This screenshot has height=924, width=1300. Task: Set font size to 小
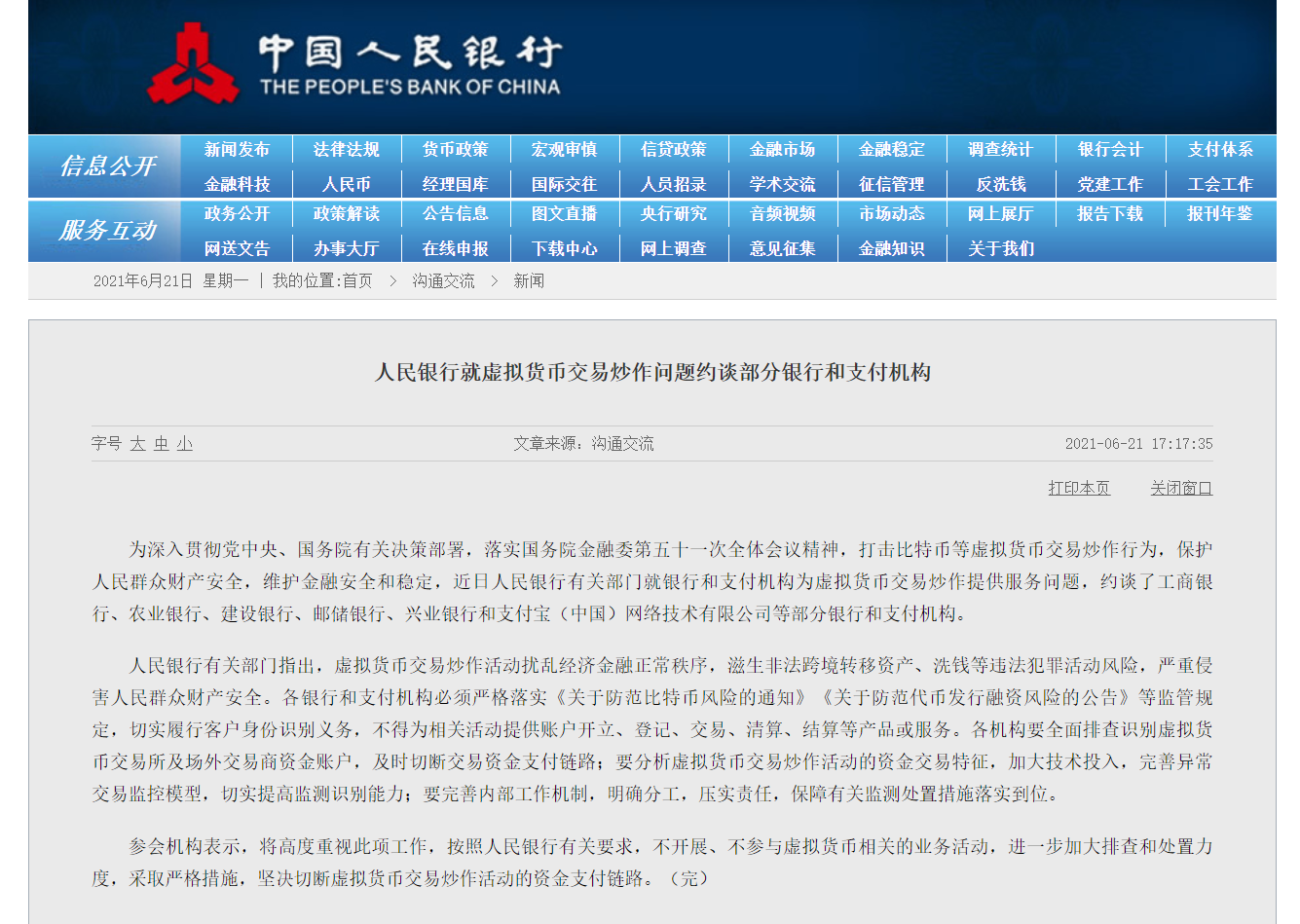[184, 443]
